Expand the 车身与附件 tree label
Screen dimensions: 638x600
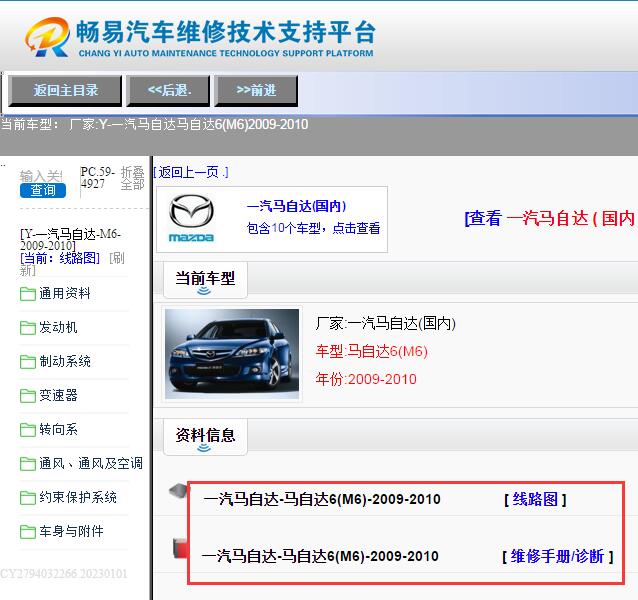71,531
